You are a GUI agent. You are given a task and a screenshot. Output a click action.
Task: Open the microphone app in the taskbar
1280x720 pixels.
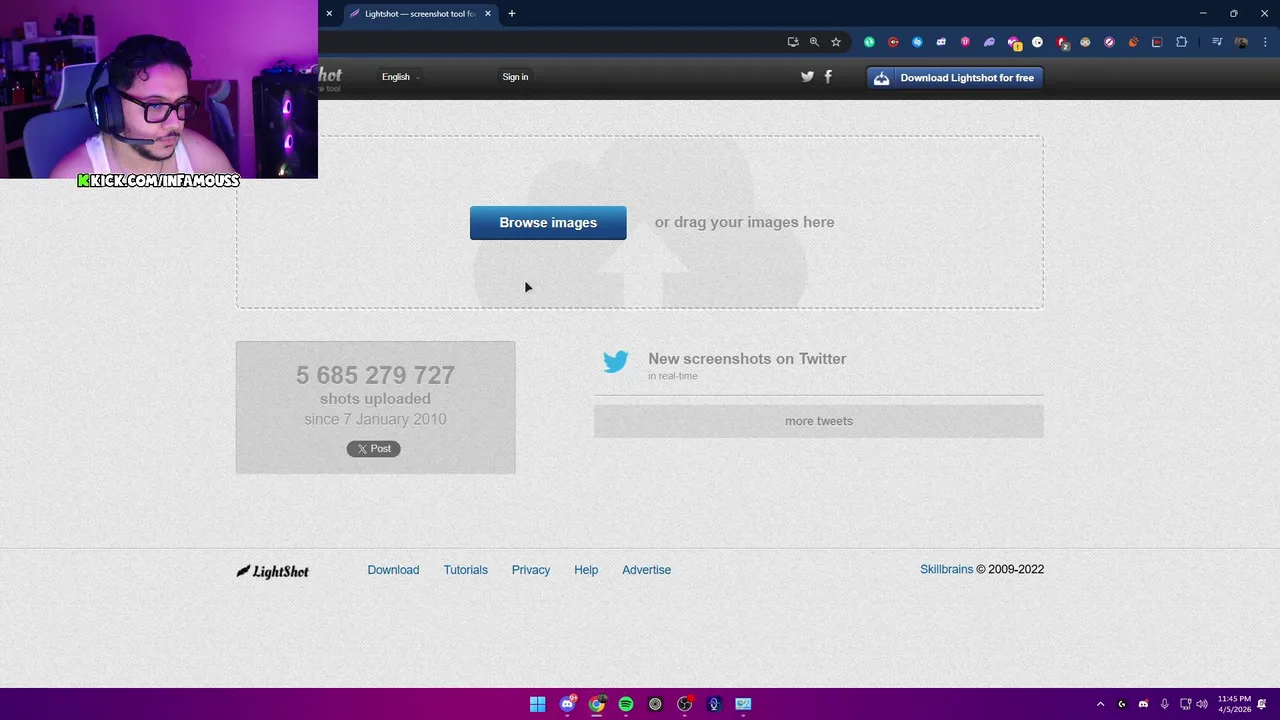coord(714,704)
